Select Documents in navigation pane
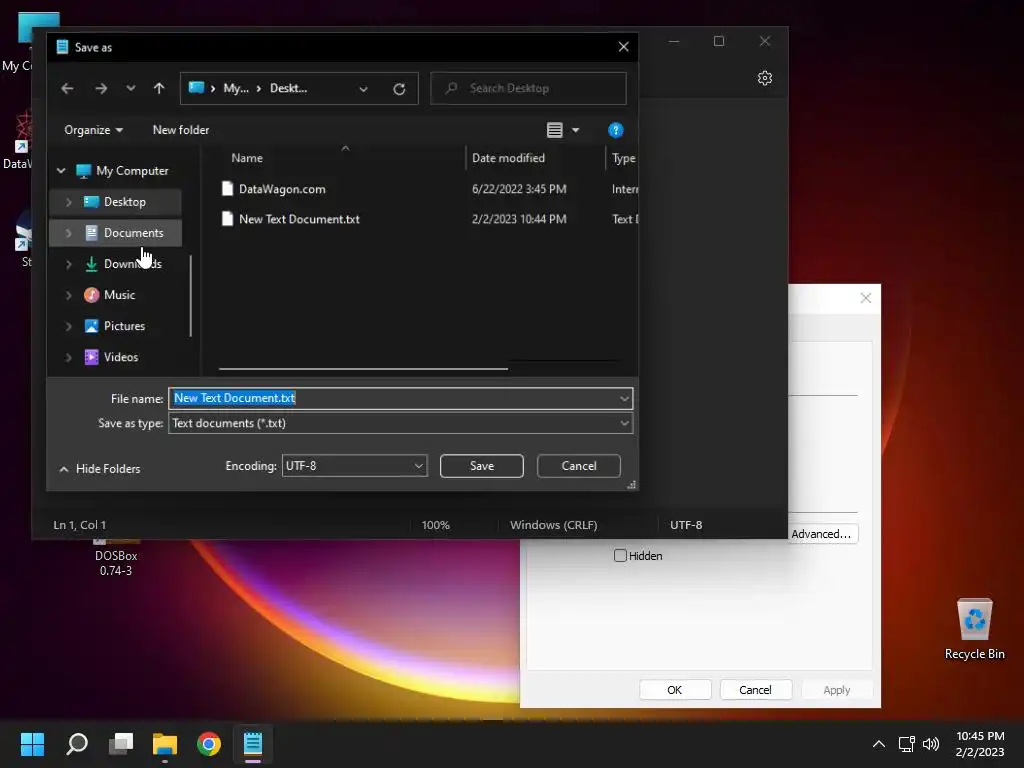1024x768 pixels. [x=133, y=232]
